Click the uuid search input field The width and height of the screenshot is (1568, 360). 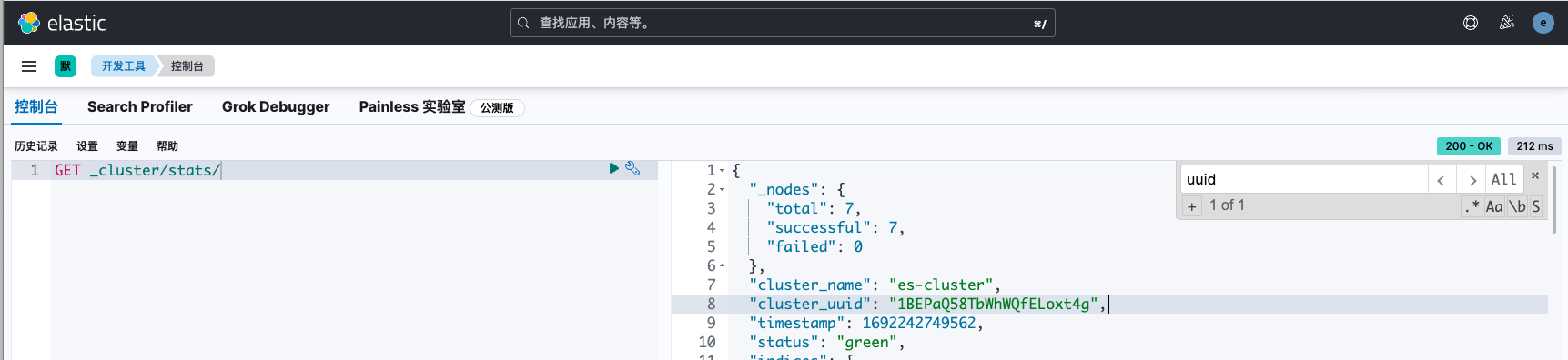point(1304,179)
